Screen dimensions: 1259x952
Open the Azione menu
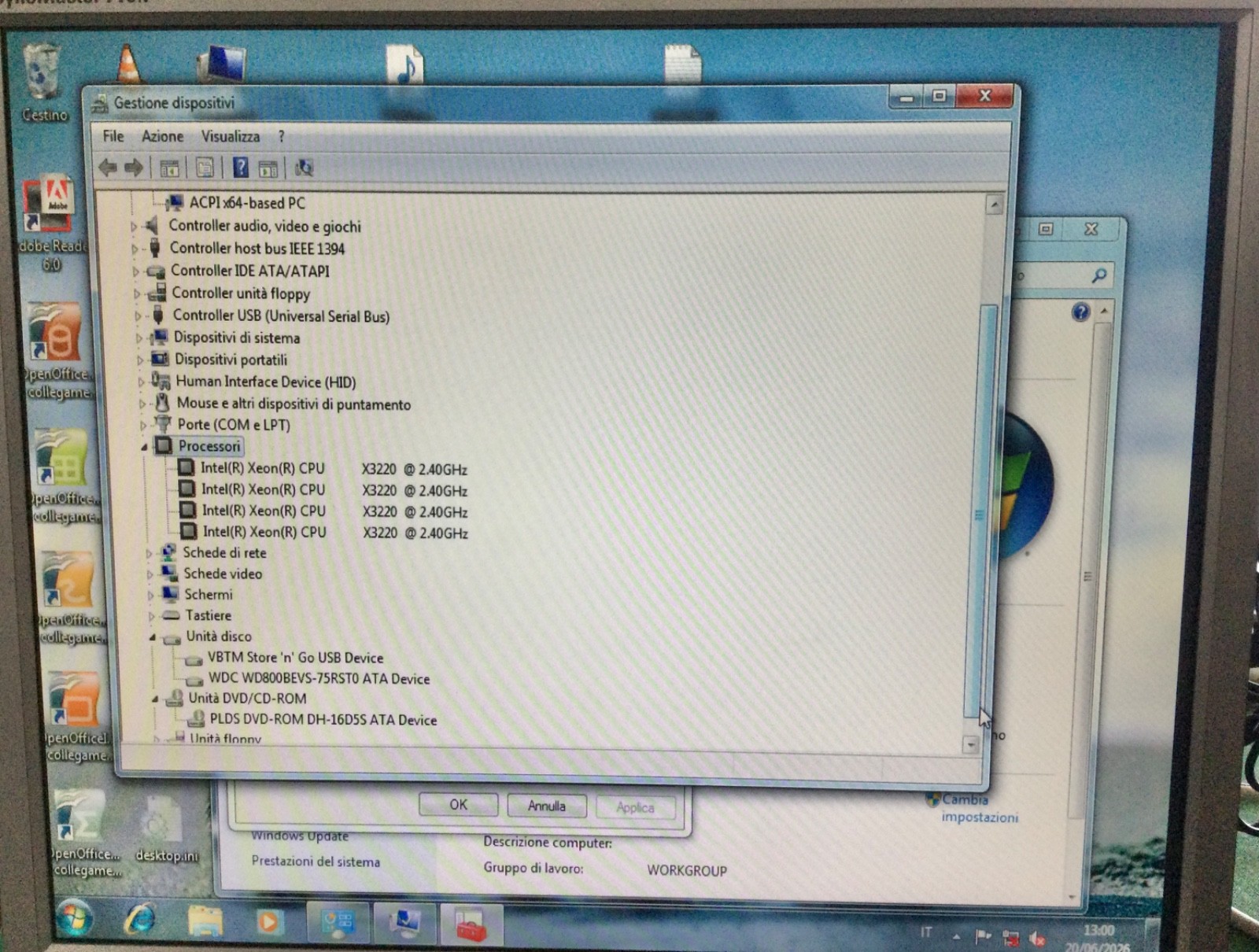click(162, 136)
